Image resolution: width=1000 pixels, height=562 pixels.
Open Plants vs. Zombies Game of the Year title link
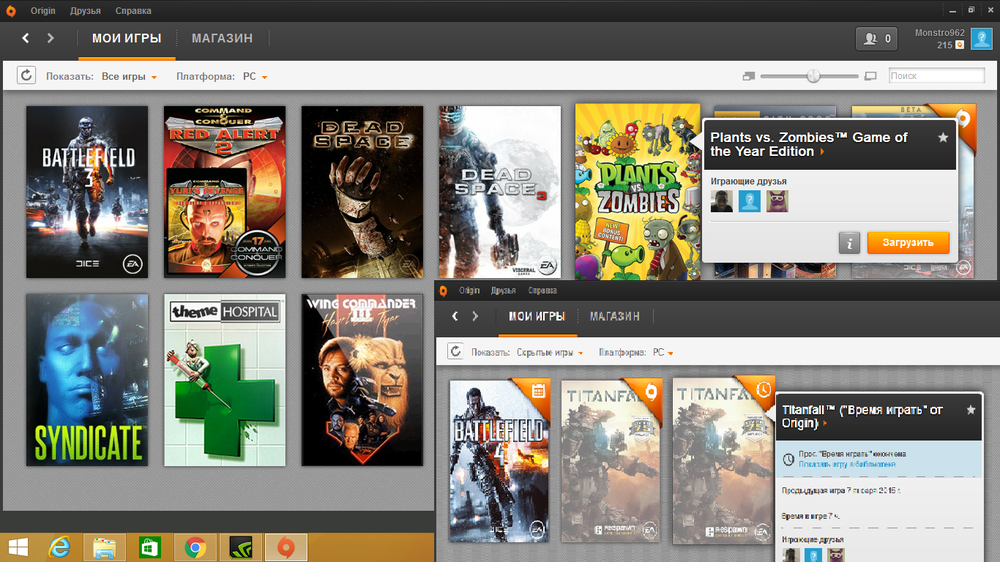(x=809, y=145)
